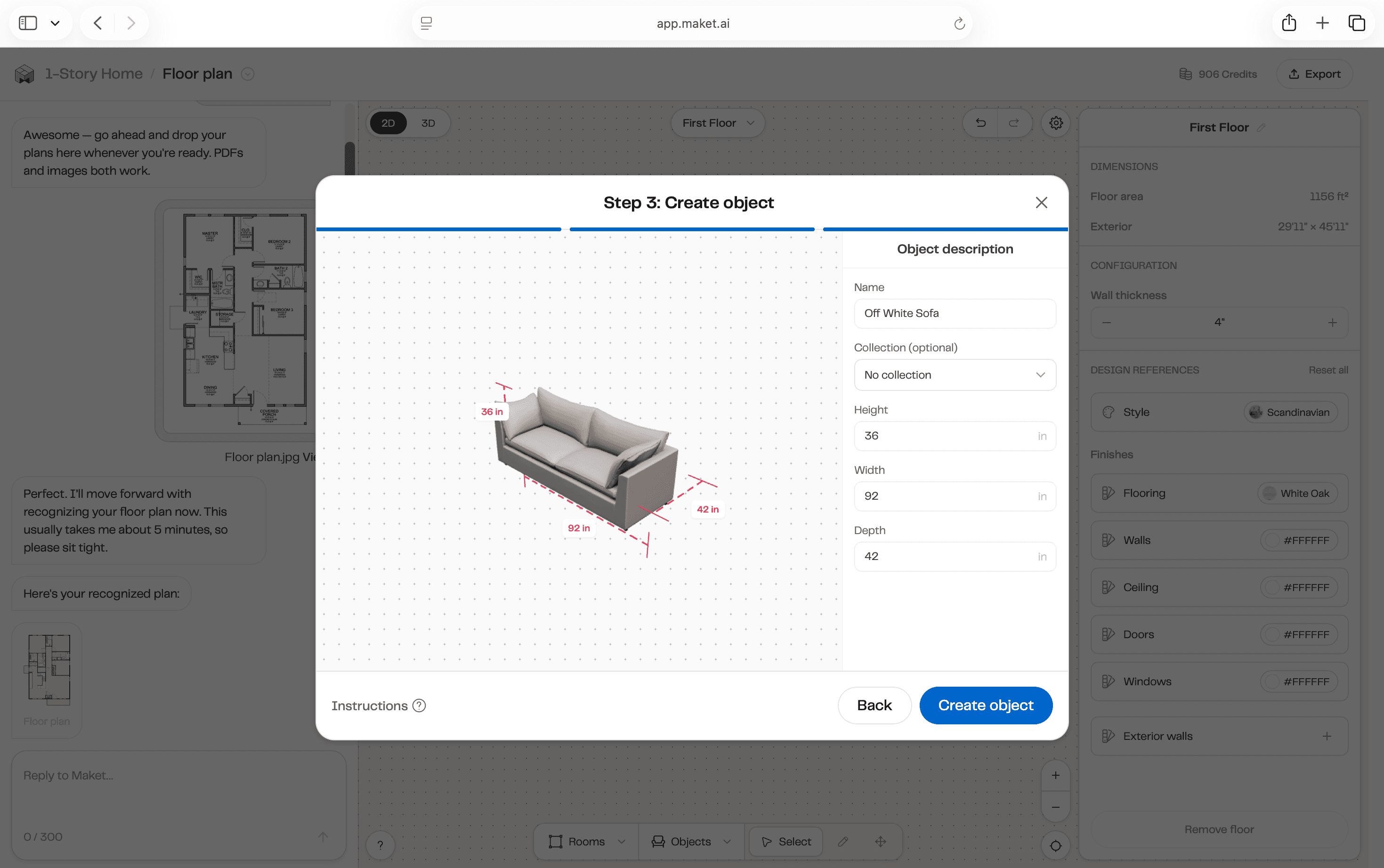Change Style from Scandinavian

1291,412
